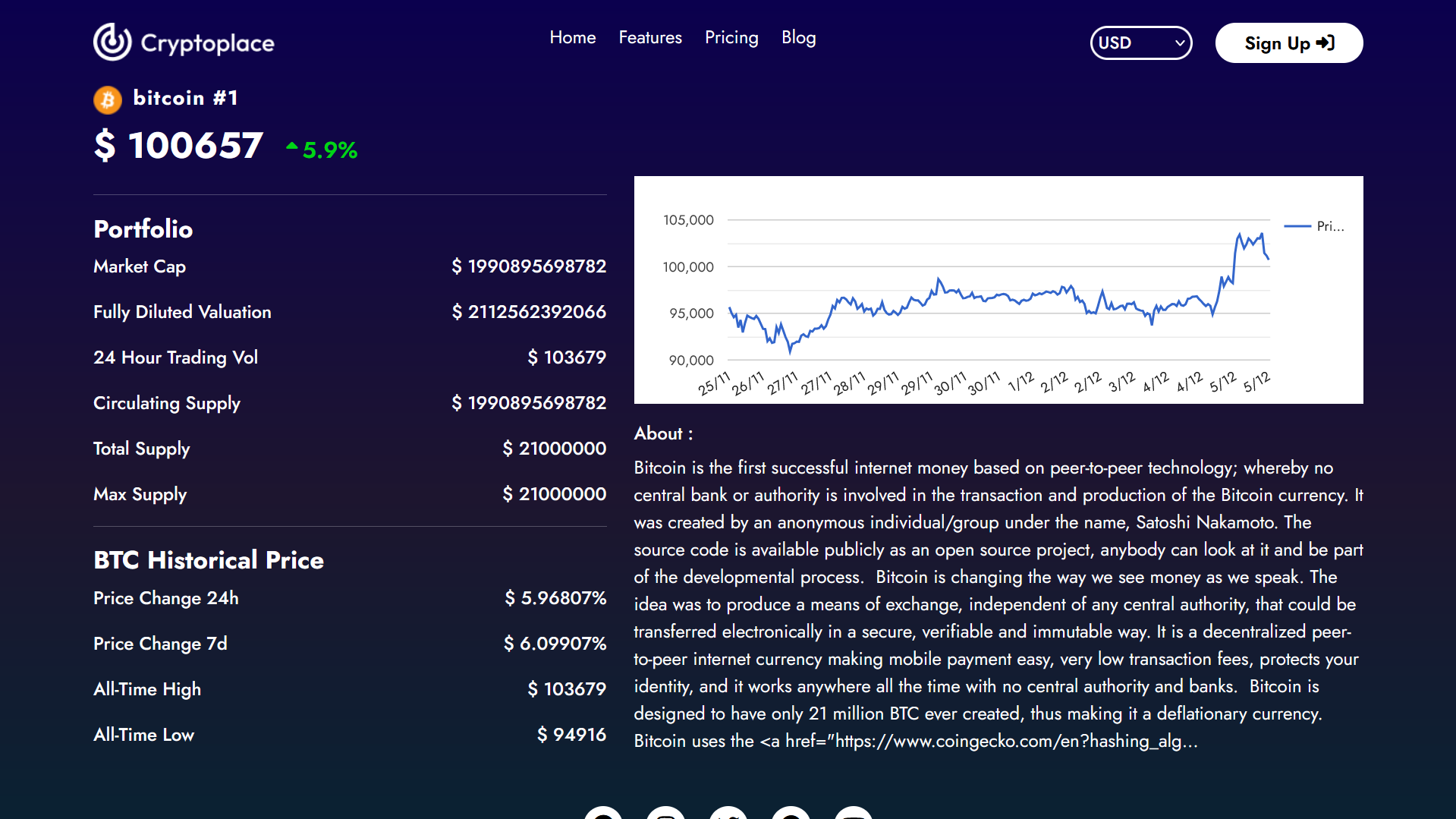This screenshot has height=819, width=1456.
Task: Click the 'All-Time High' label
Action: (147, 689)
